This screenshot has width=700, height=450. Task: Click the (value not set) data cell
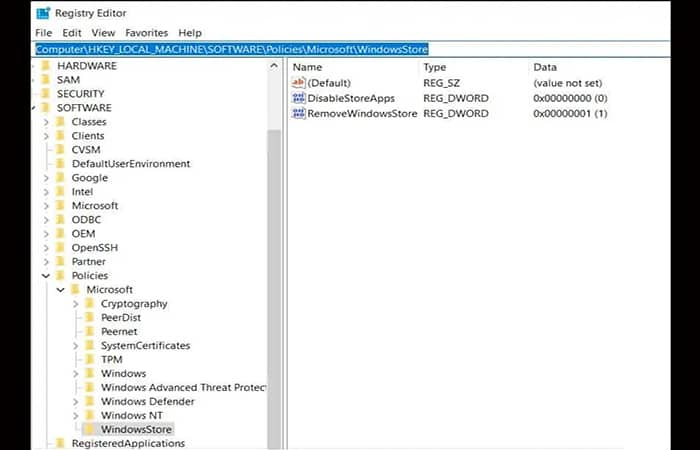pos(567,83)
